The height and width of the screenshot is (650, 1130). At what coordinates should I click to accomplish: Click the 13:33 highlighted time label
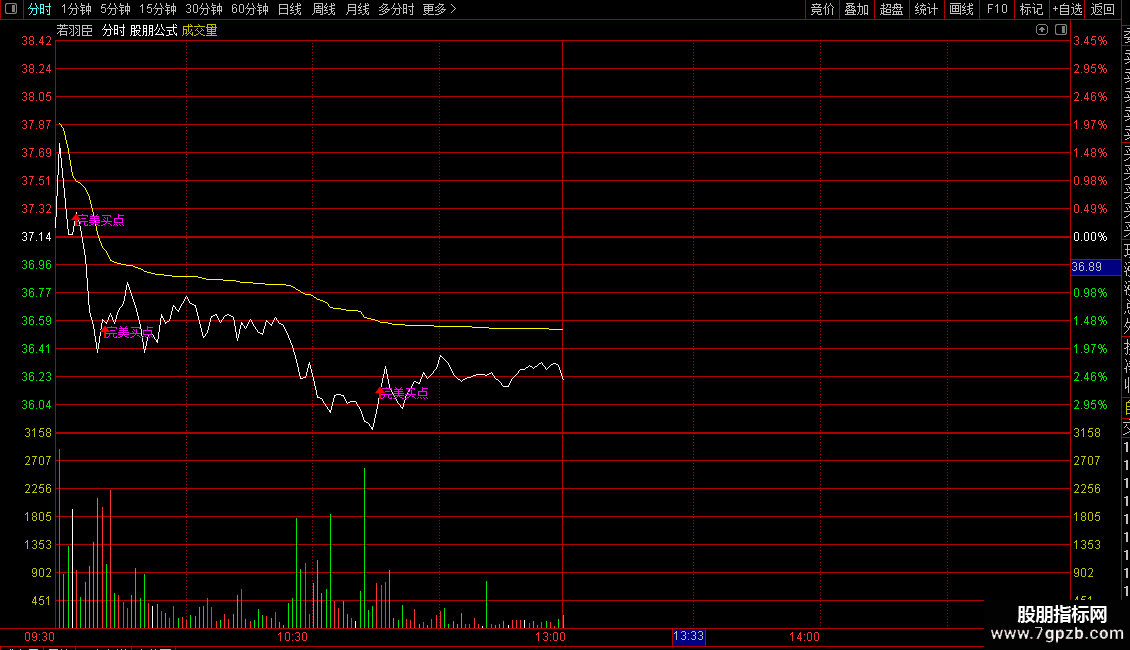coord(688,636)
